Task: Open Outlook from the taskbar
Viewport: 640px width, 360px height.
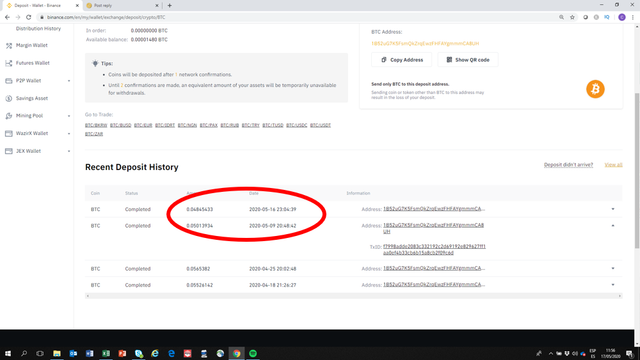Action: (73, 353)
